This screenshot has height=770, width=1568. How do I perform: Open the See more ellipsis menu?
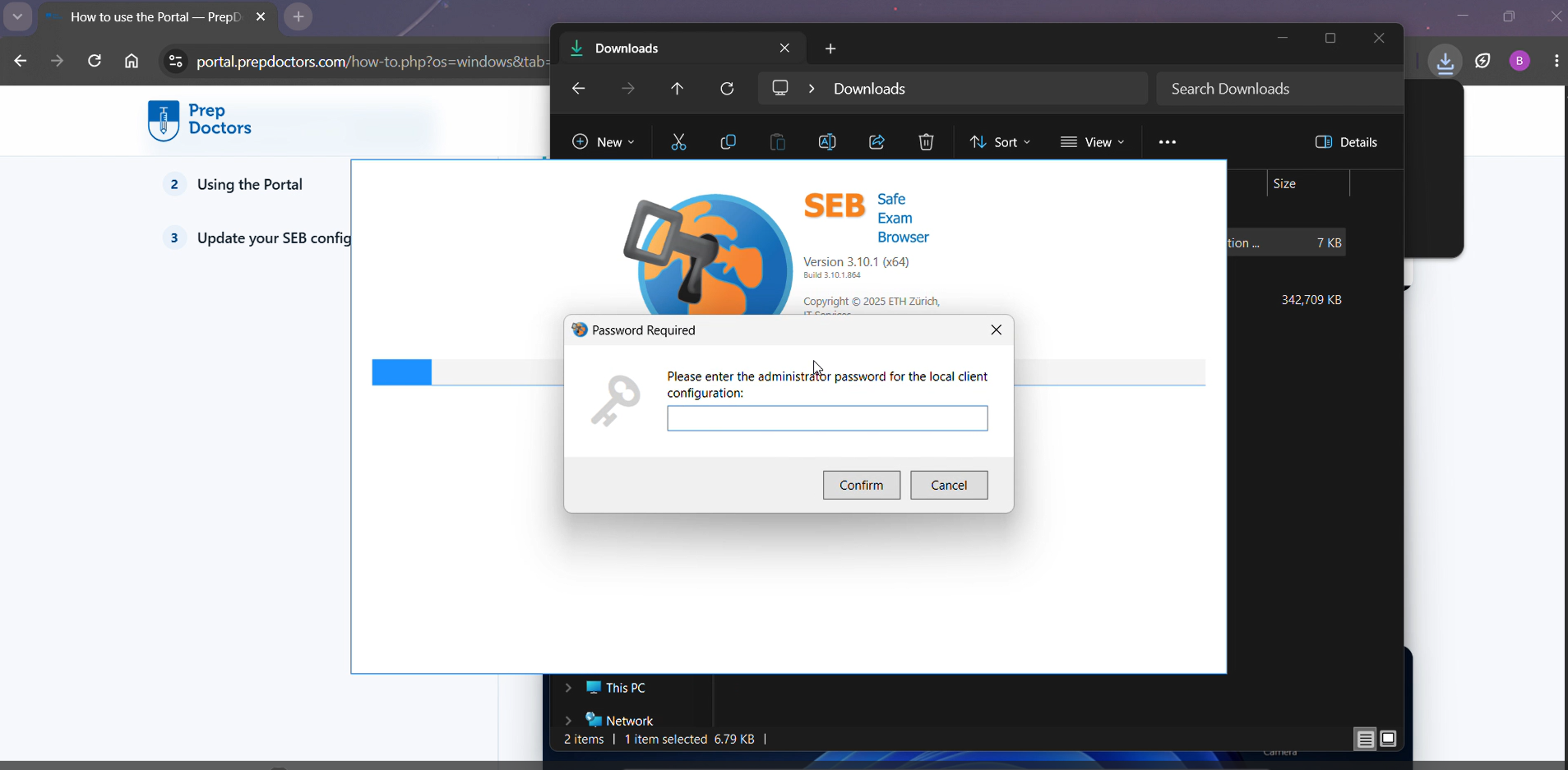coord(1167,142)
